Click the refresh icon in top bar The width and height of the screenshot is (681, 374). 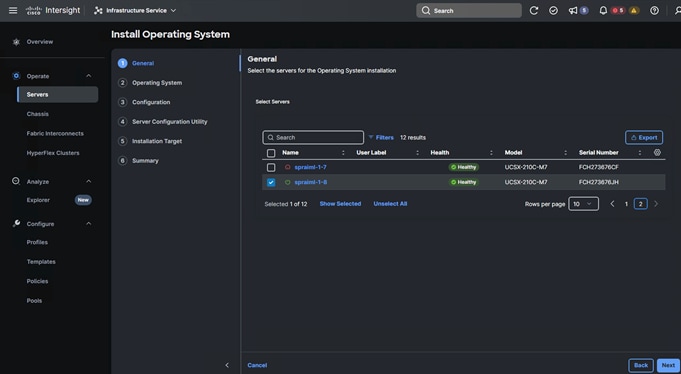[x=534, y=11]
